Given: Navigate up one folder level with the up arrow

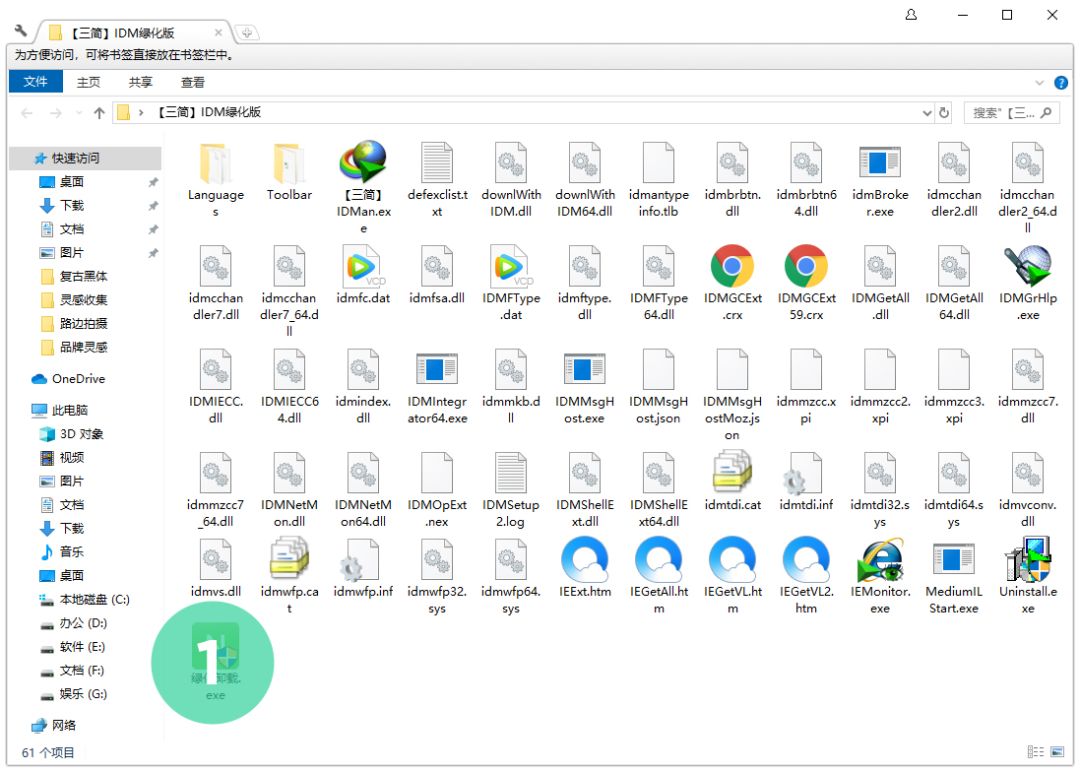Looking at the screenshot, I should [99, 113].
